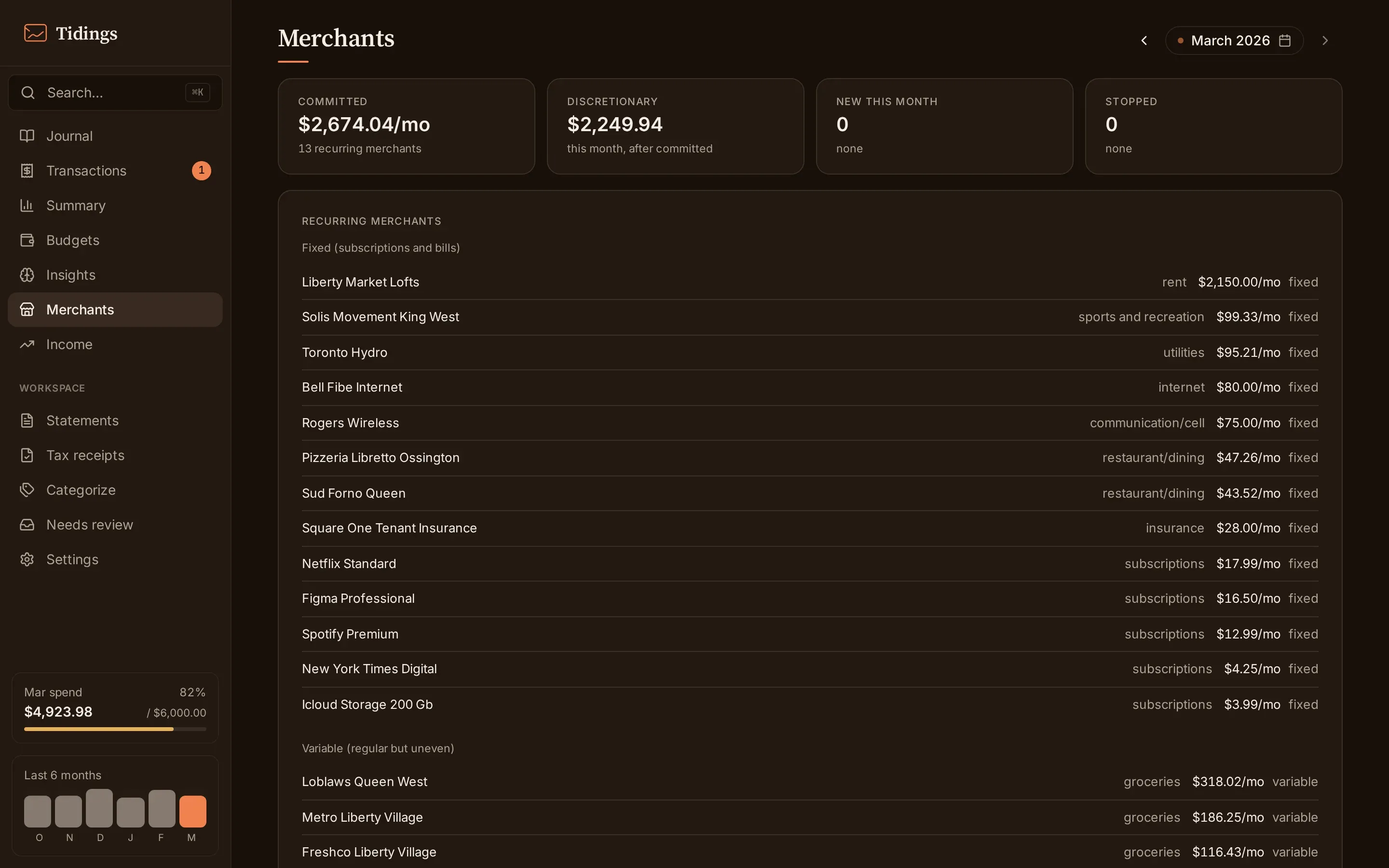Image resolution: width=1389 pixels, height=868 pixels.
Task: Select the Rogers Wireless merchant
Action: [810, 423]
